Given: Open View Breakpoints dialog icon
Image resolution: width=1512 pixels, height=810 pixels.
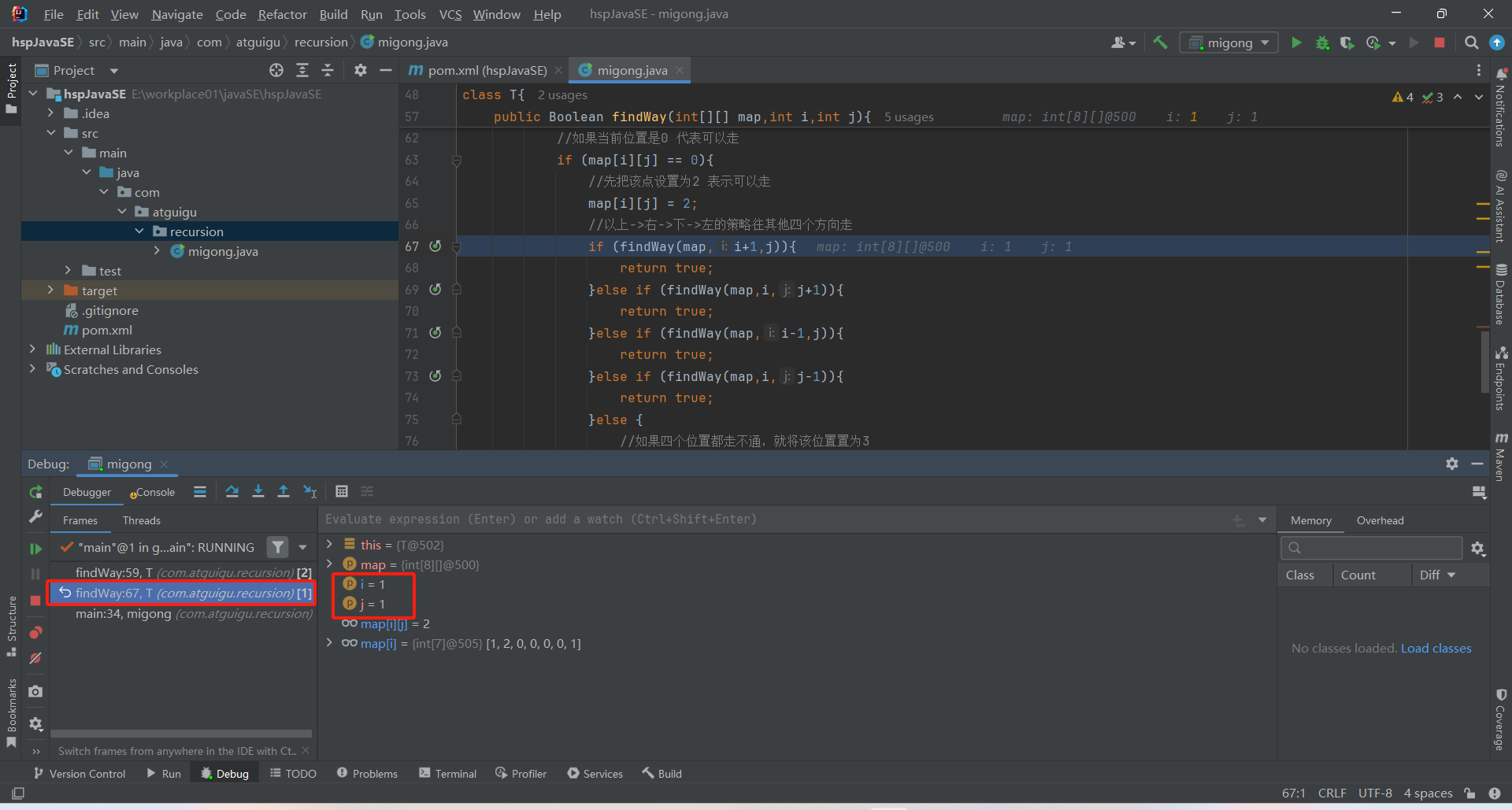Looking at the screenshot, I should click(x=35, y=633).
